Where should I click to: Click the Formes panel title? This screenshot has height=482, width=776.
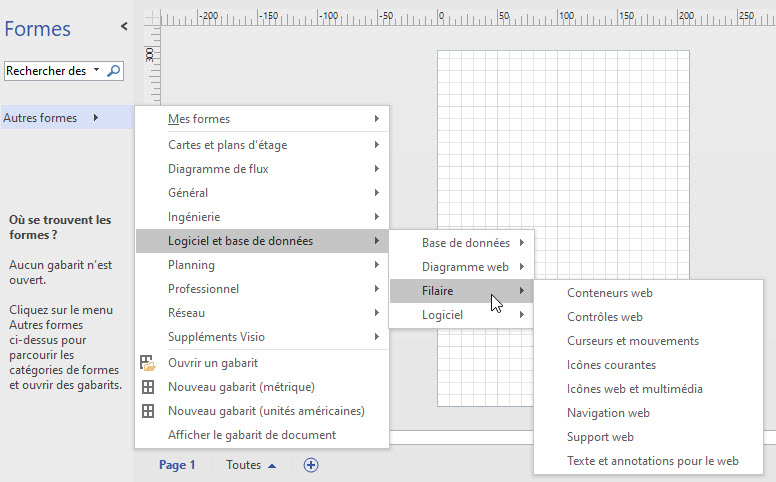[x=38, y=29]
